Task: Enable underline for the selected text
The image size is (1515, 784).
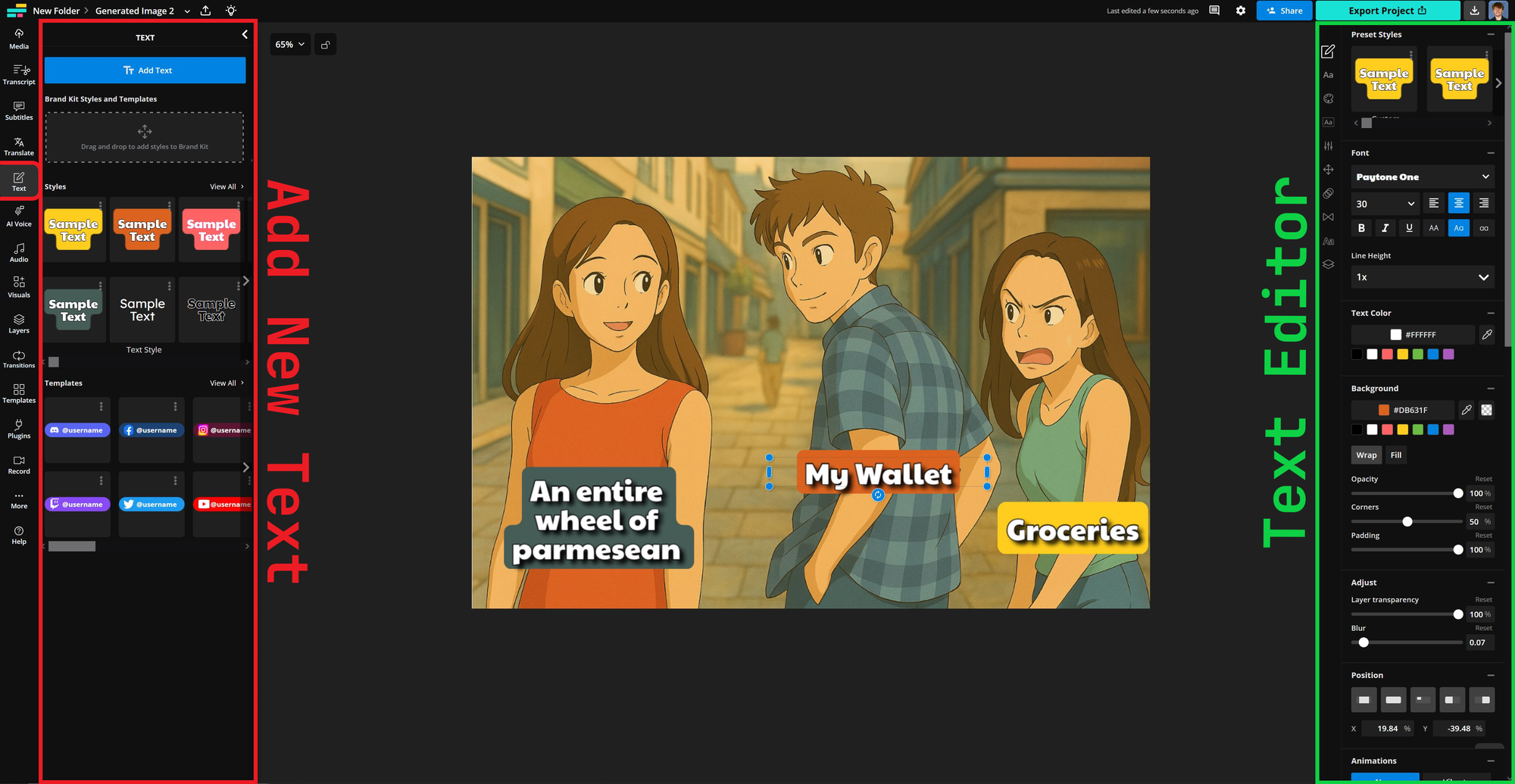Action: pos(1410,228)
